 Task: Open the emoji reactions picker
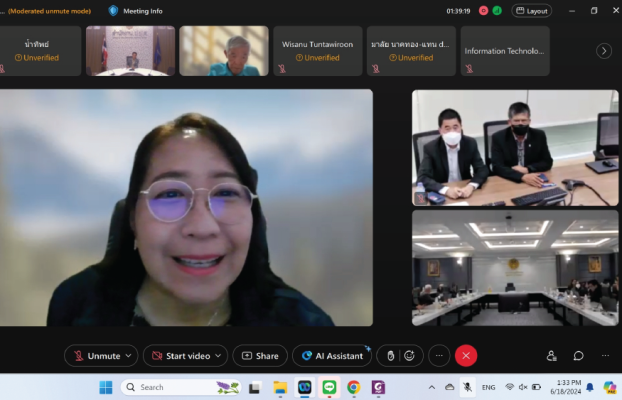pyautogui.click(x=409, y=356)
